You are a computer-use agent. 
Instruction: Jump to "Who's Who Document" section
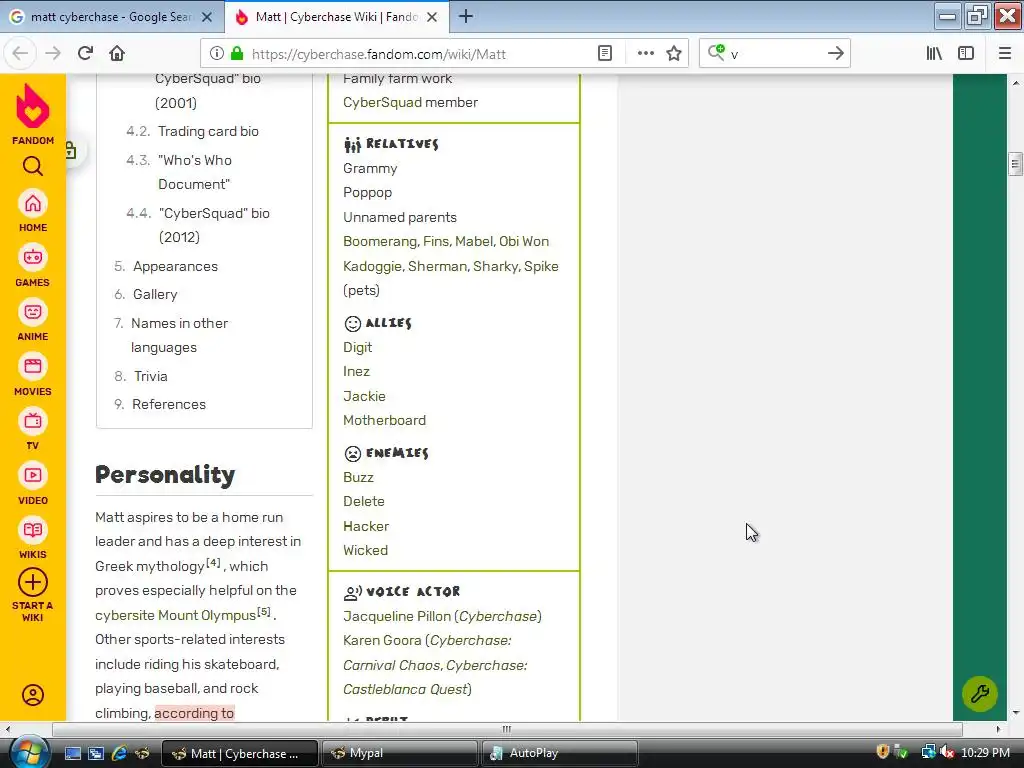(x=195, y=172)
